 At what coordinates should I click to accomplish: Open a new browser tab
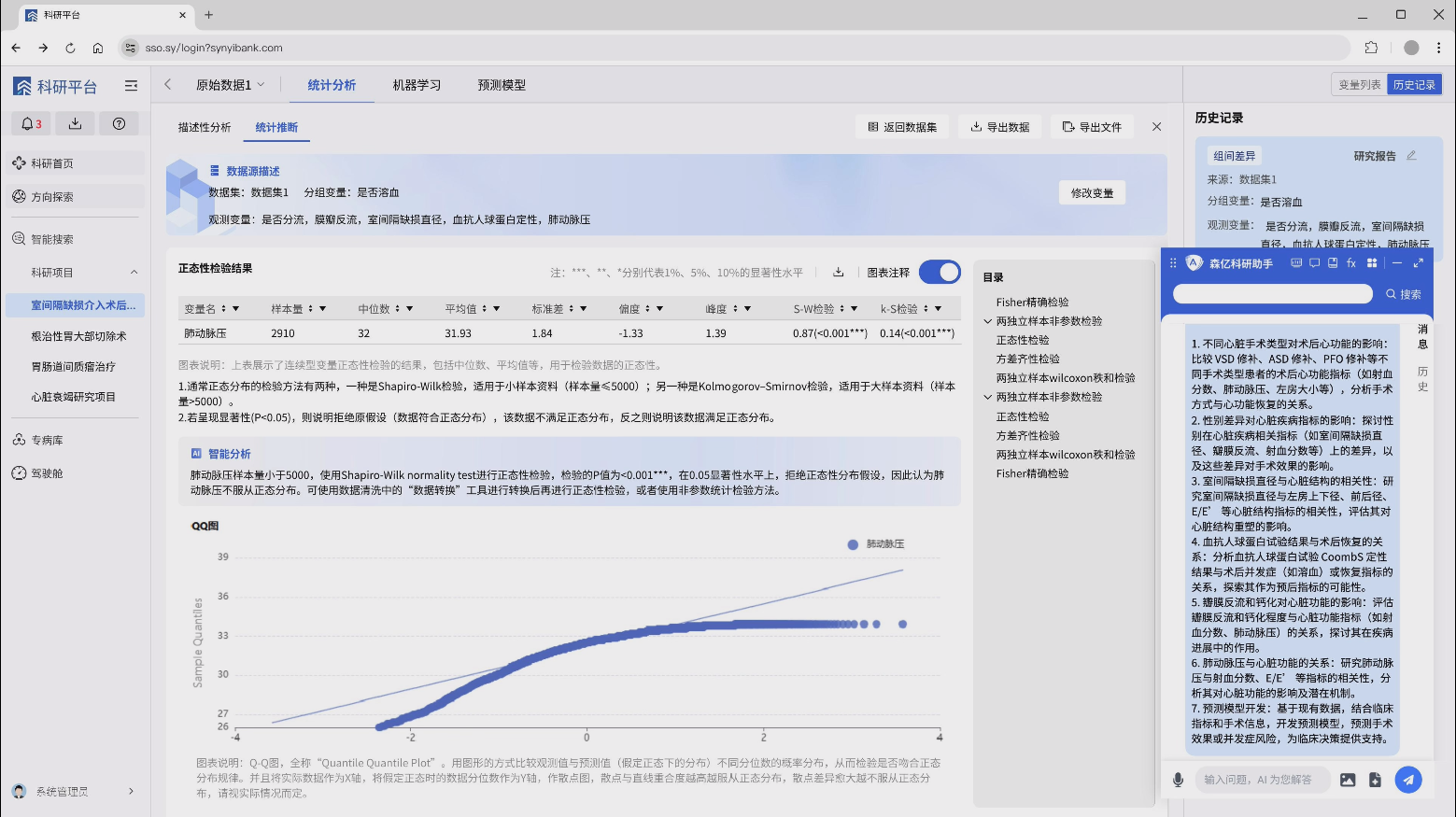point(208,15)
